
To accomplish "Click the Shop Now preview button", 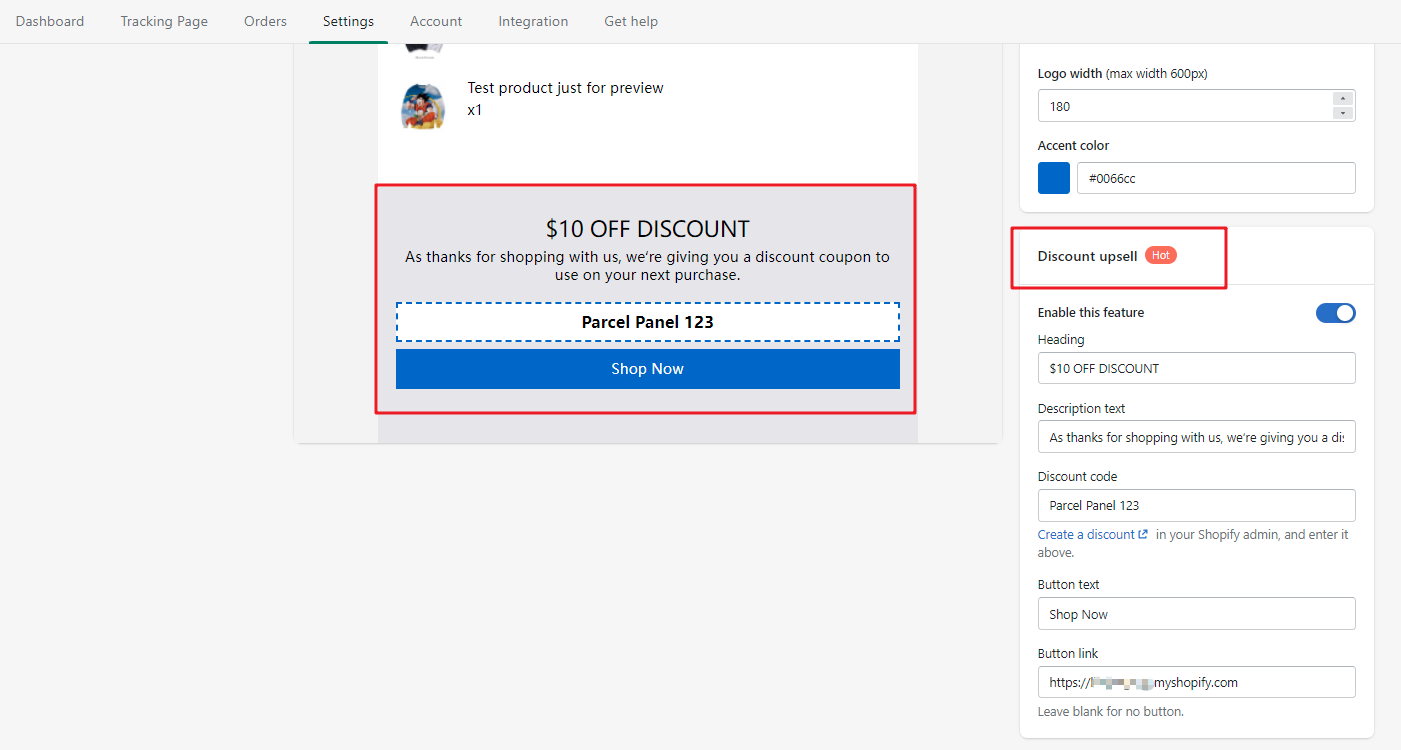I will tap(648, 369).
